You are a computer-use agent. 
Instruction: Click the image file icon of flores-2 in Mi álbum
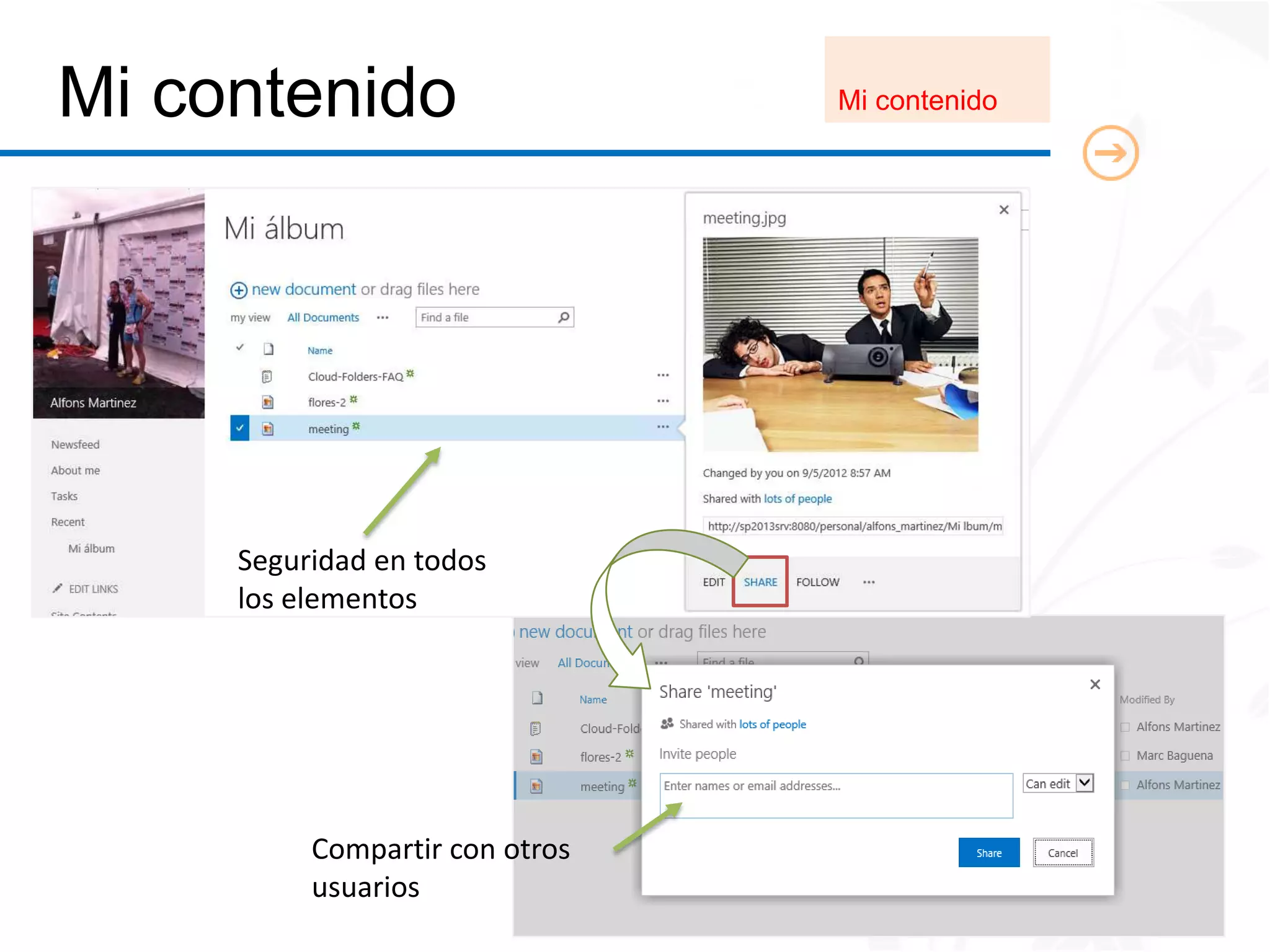tap(267, 402)
